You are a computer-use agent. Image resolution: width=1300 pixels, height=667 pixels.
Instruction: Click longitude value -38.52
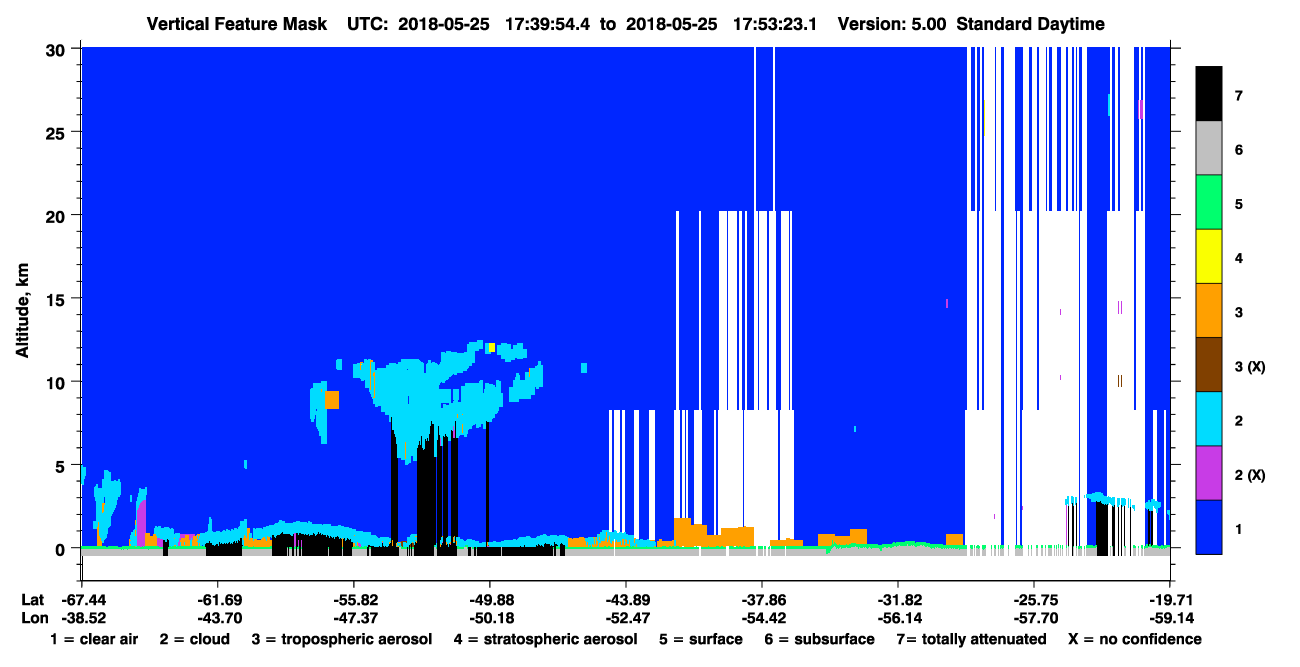tap(82, 618)
